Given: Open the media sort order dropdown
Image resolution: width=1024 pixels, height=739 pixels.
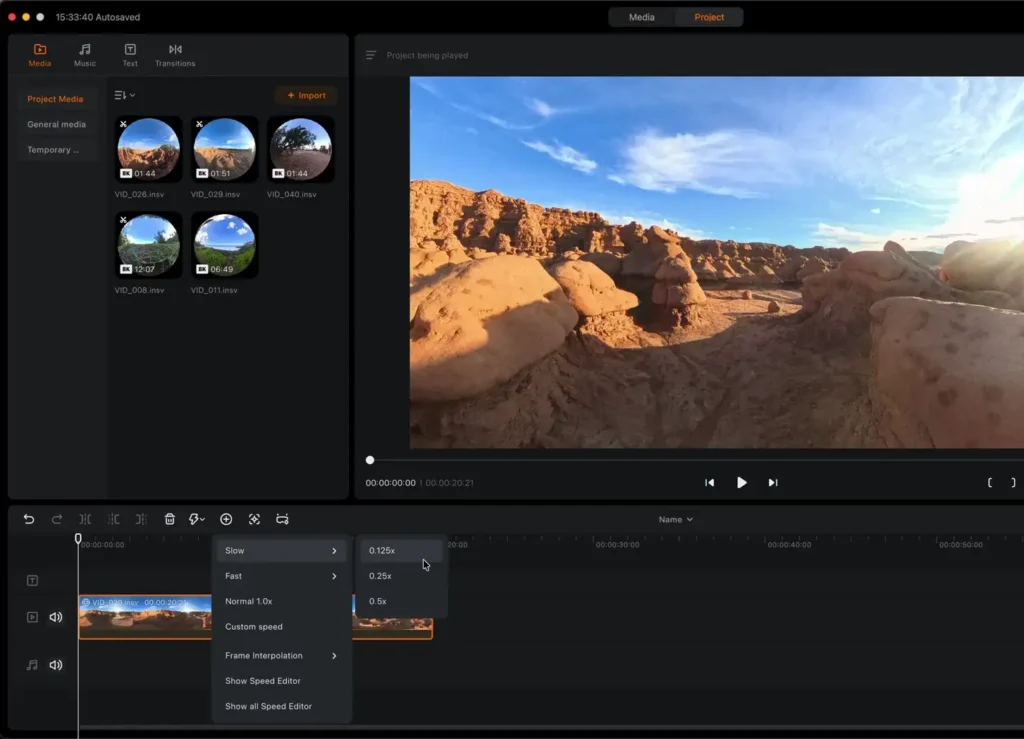Looking at the screenshot, I should (124, 95).
